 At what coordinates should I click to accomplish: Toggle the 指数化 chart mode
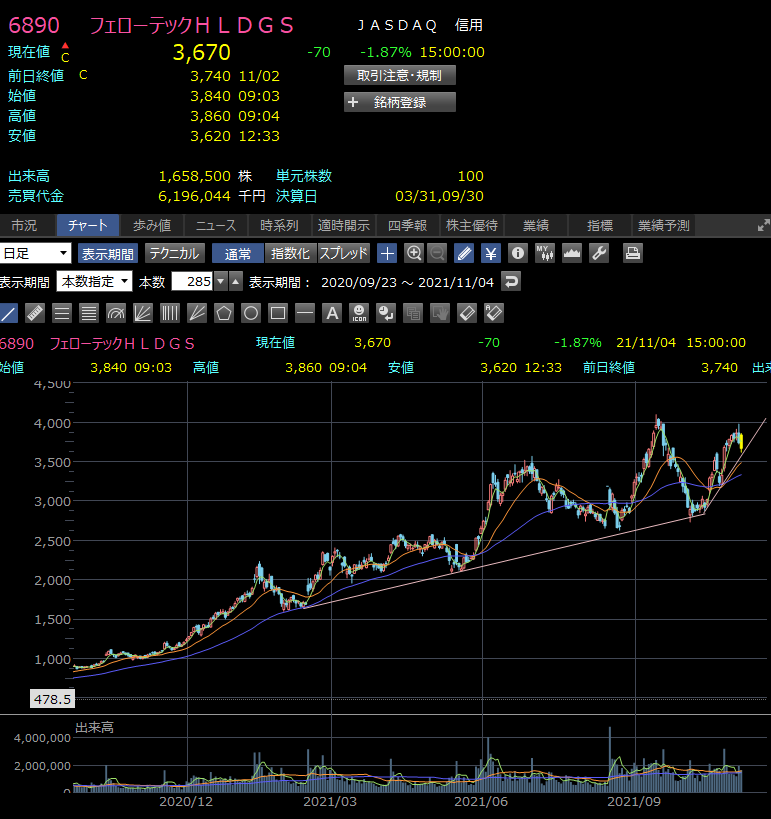[290, 253]
